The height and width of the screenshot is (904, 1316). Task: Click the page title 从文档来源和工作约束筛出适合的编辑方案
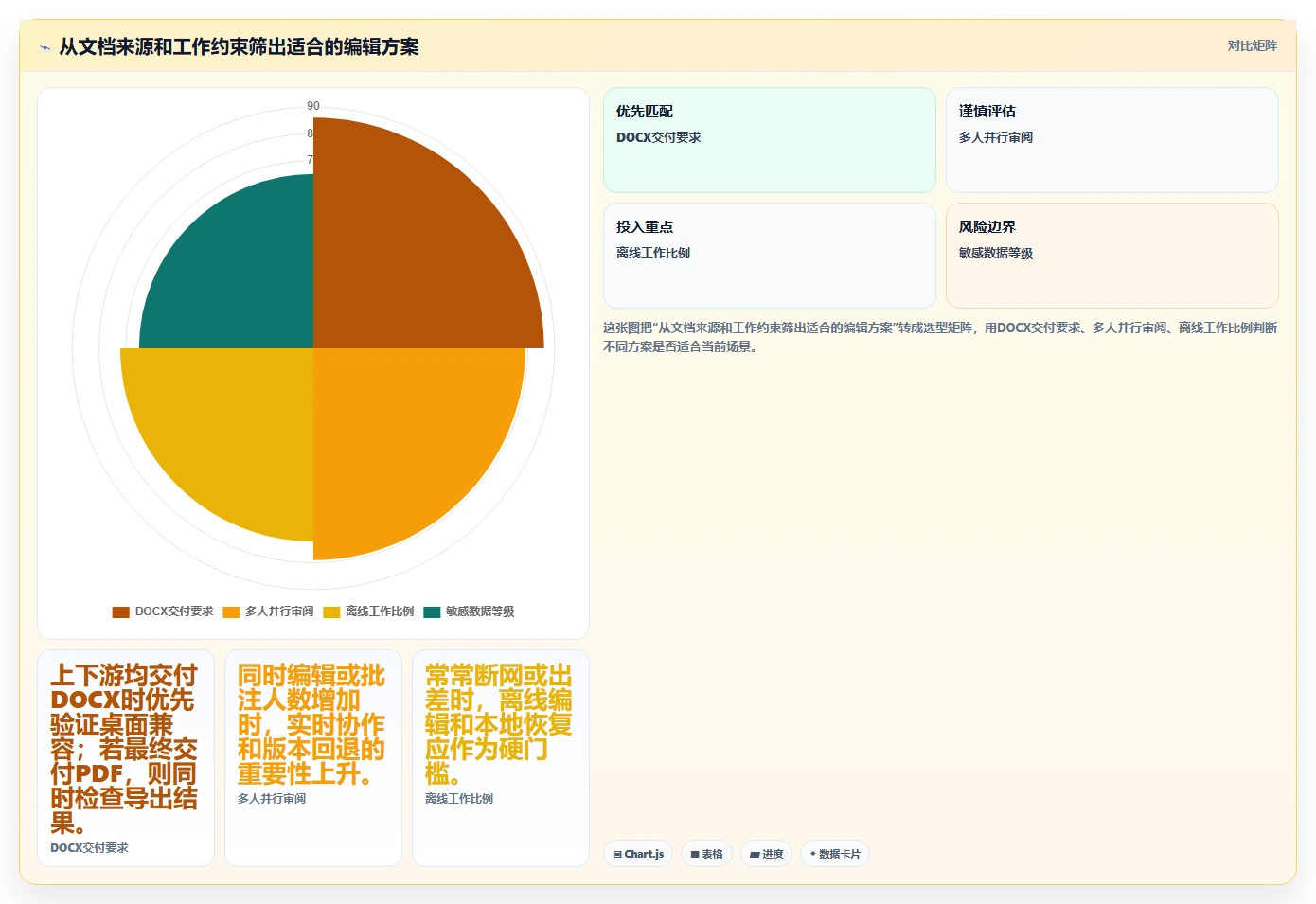tap(240, 47)
